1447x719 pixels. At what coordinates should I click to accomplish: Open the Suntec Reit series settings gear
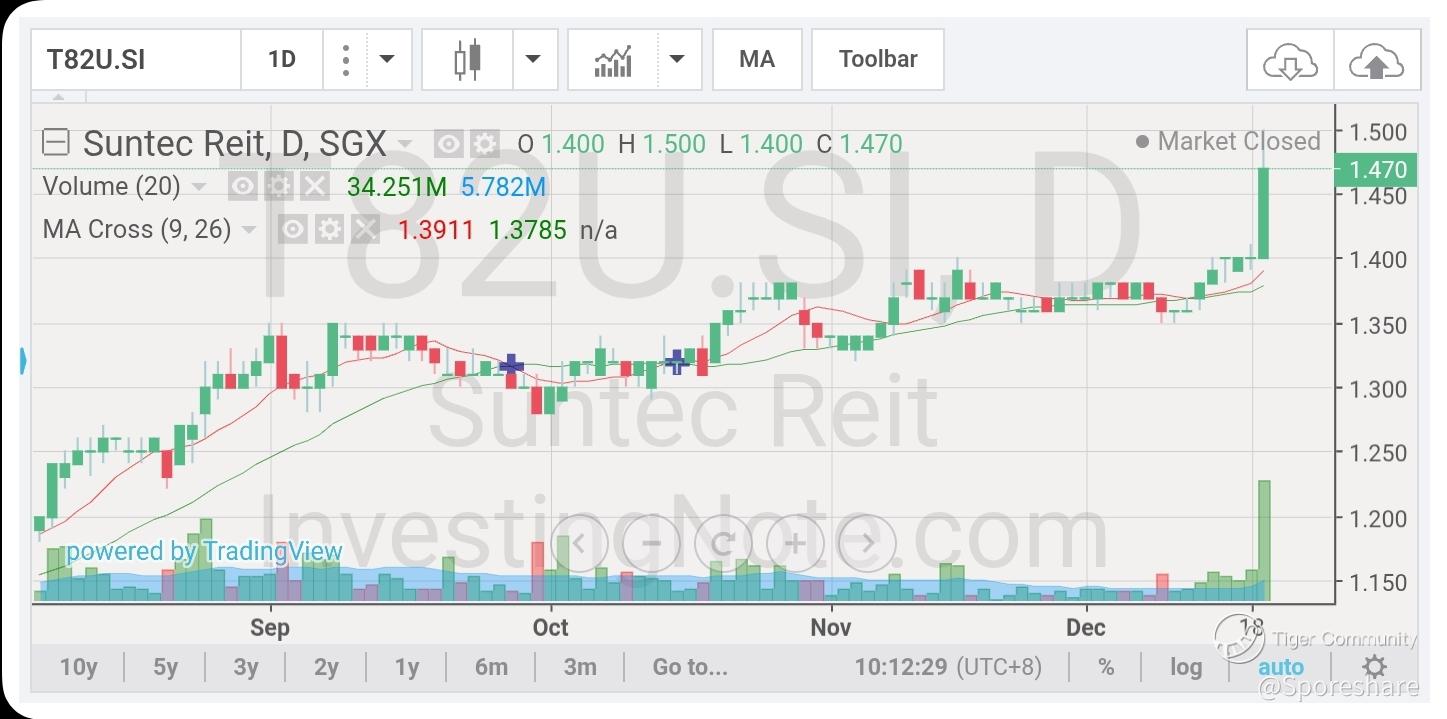485,144
